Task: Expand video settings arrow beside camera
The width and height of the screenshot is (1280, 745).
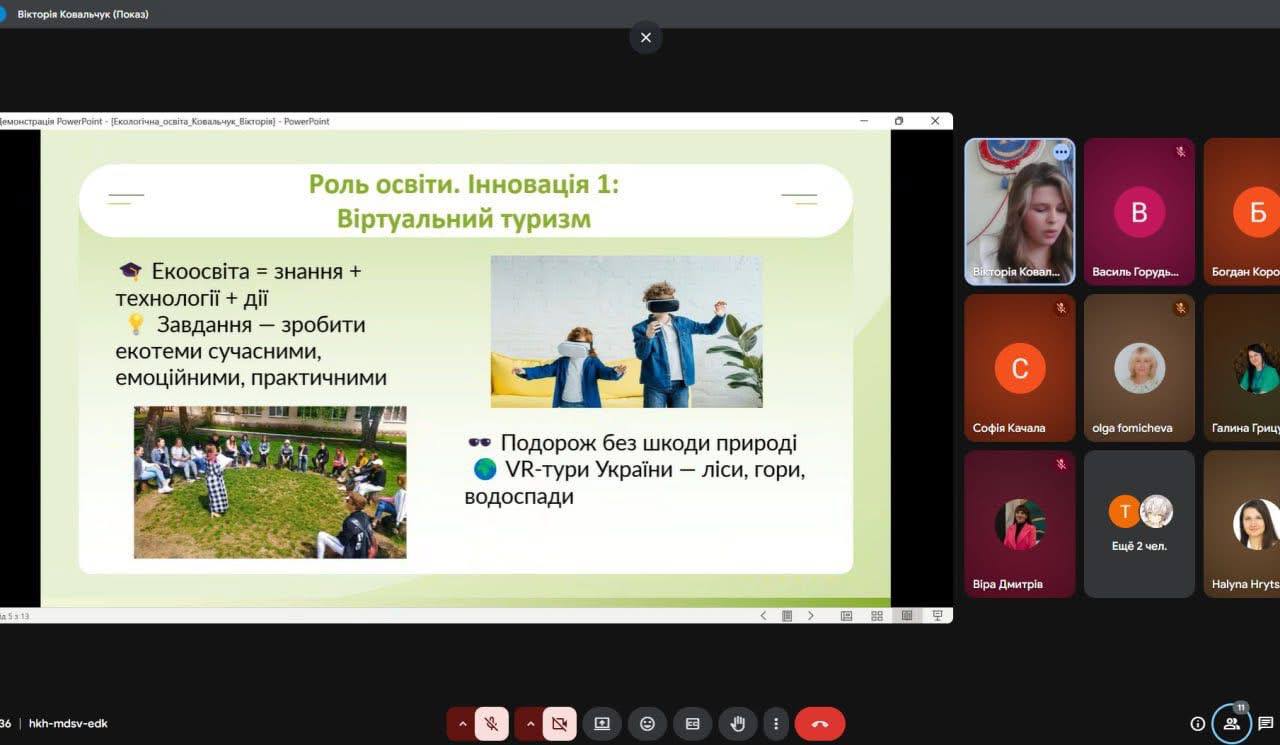Action: [530, 723]
